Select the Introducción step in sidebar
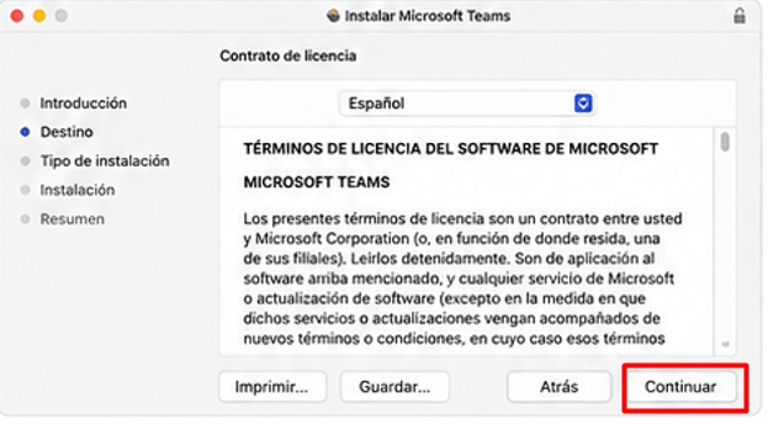The width and height of the screenshot is (768, 424). tap(83, 103)
